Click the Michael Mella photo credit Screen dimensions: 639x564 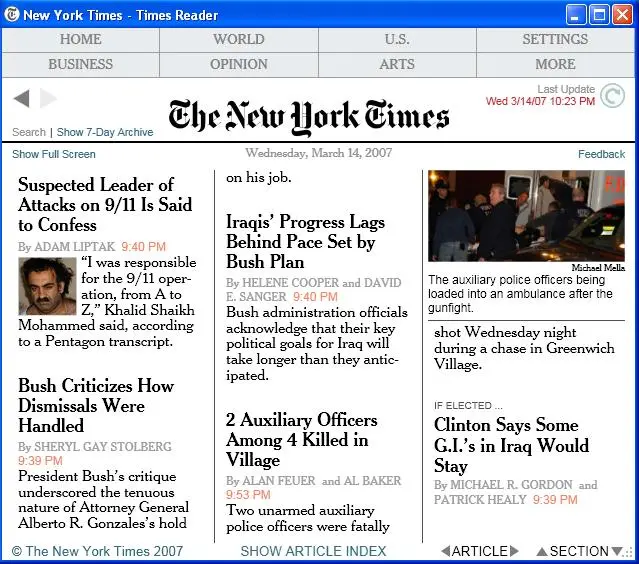598,267
